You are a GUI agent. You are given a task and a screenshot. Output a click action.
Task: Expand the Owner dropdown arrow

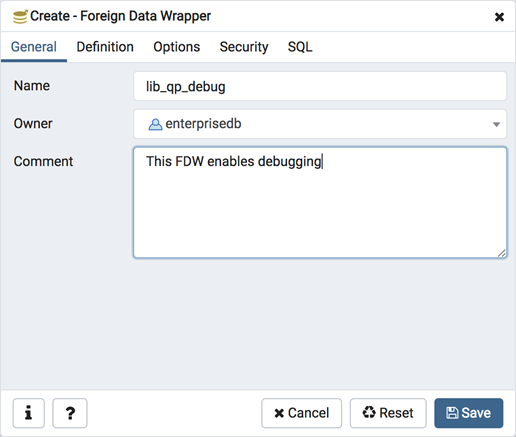[496, 124]
